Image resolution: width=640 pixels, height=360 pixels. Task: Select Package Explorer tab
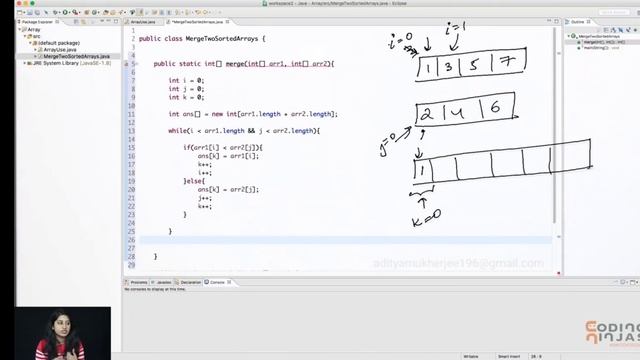37,22
